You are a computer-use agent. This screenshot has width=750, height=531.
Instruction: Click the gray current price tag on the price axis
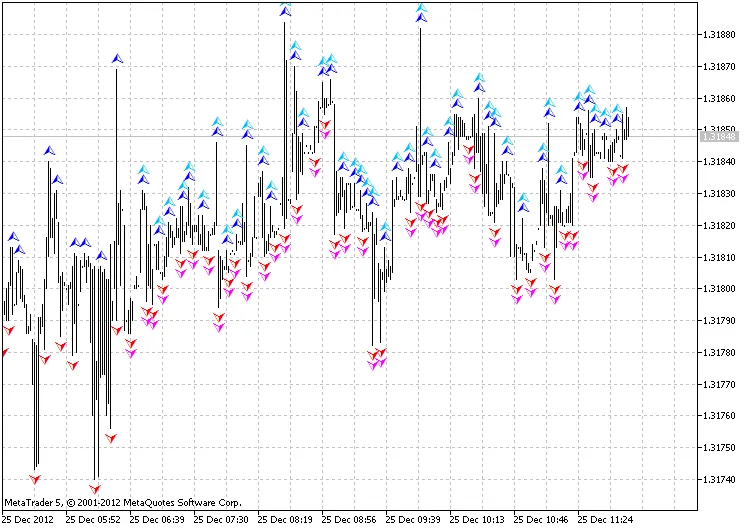[720, 136]
